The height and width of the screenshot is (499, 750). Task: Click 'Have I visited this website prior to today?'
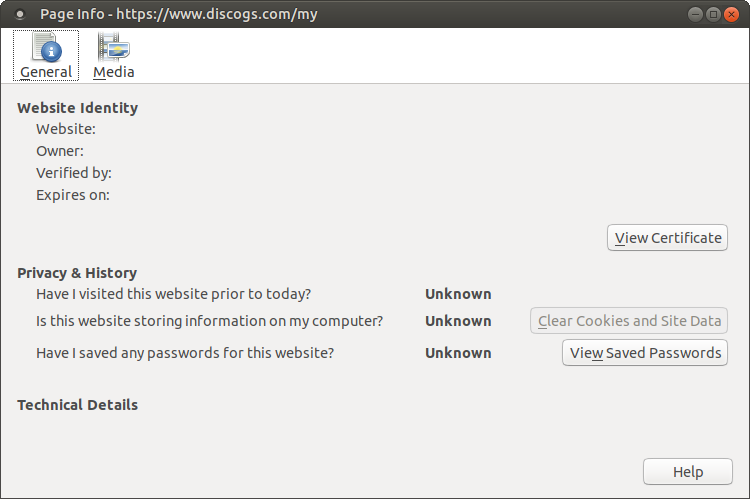(x=174, y=294)
